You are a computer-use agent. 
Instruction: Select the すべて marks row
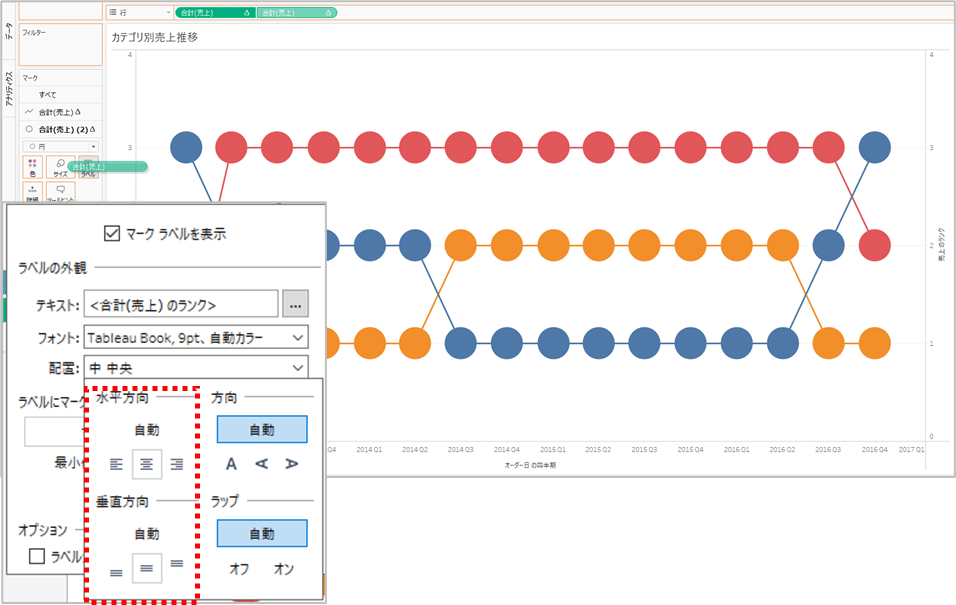60,95
